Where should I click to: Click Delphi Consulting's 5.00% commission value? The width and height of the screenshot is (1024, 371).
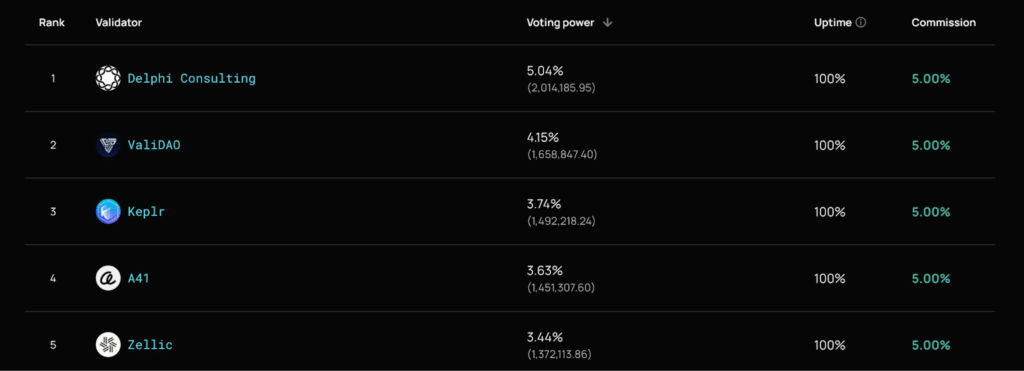[931, 78]
